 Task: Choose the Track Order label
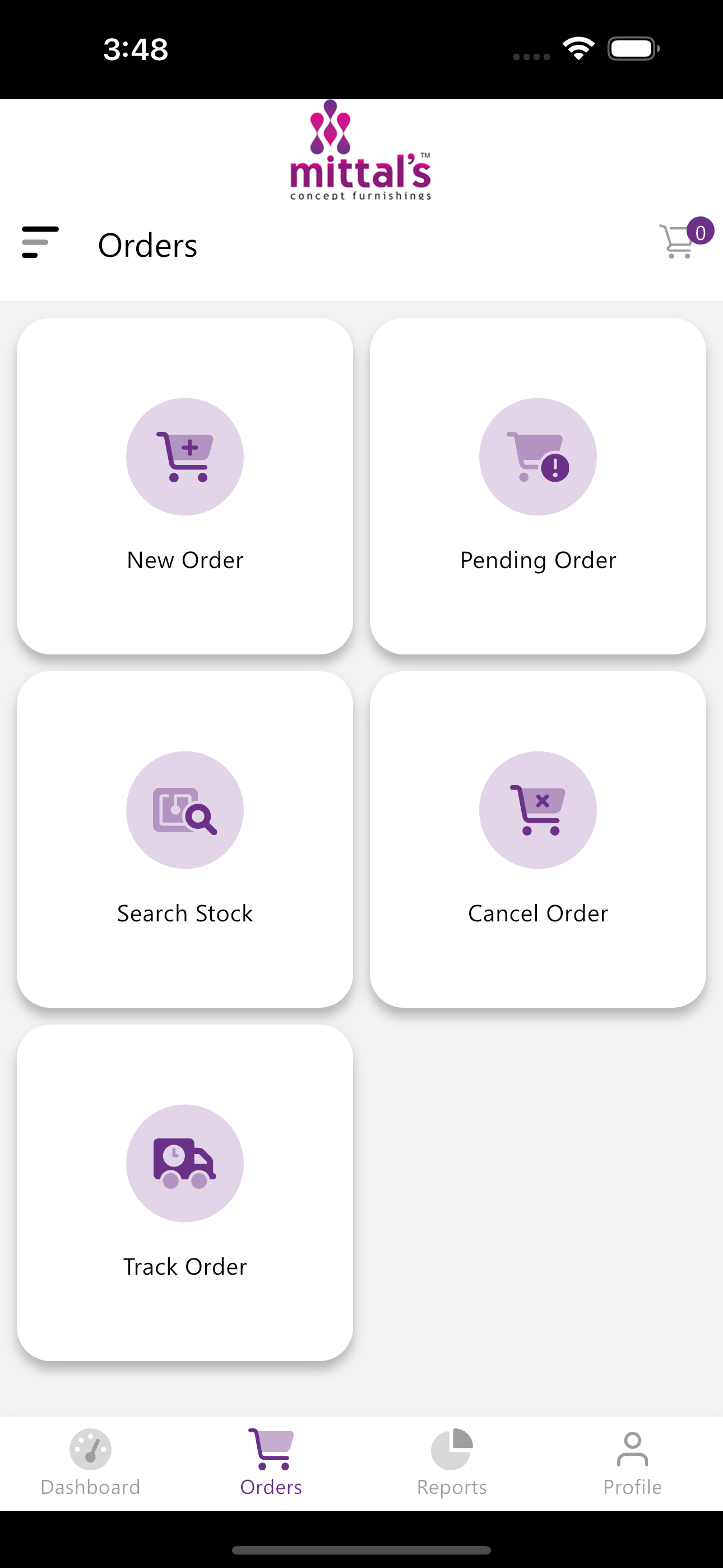(185, 1267)
